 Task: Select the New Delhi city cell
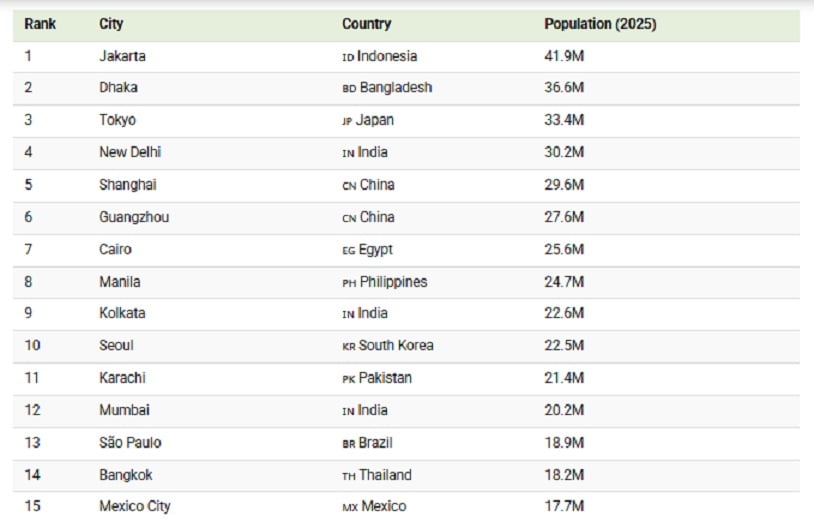coord(130,152)
